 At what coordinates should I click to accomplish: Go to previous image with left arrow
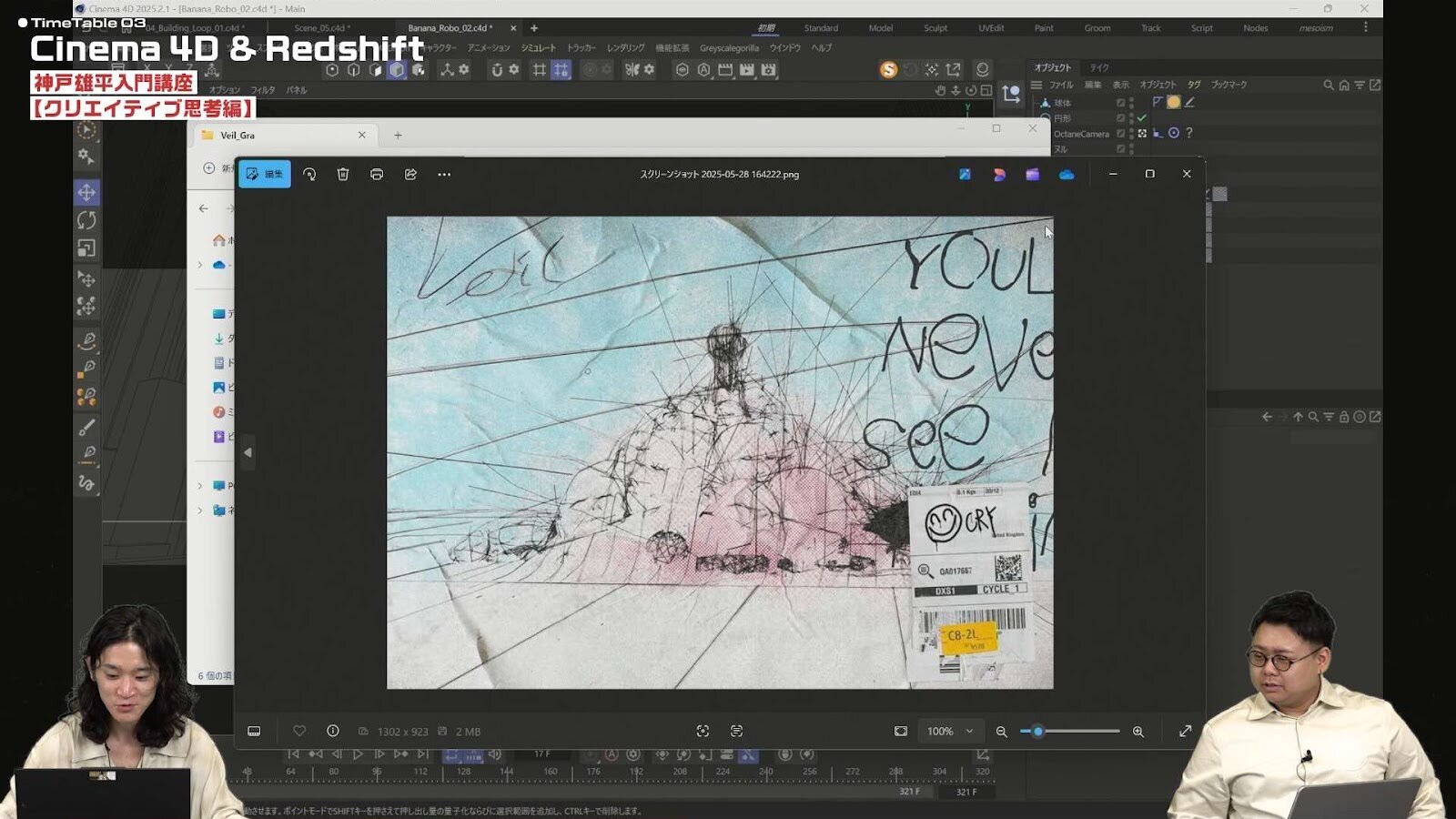[248, 452]
